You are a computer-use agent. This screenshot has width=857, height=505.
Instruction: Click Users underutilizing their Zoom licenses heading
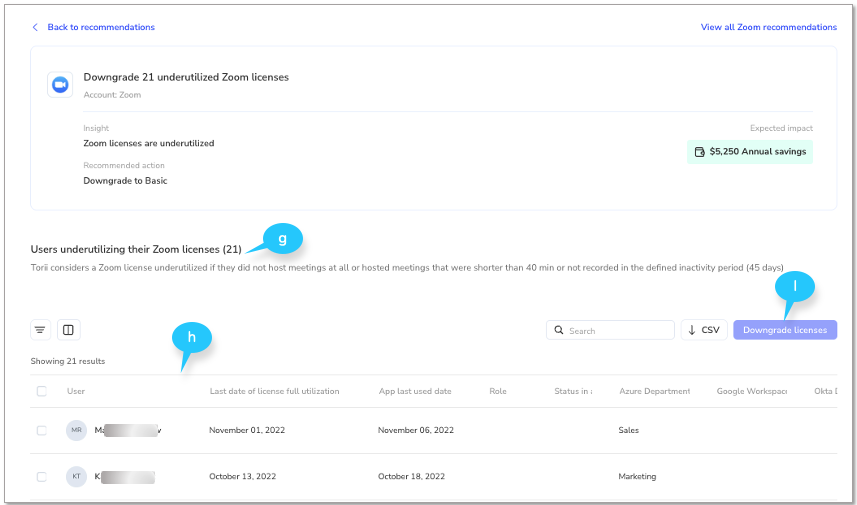coord(136,249)
